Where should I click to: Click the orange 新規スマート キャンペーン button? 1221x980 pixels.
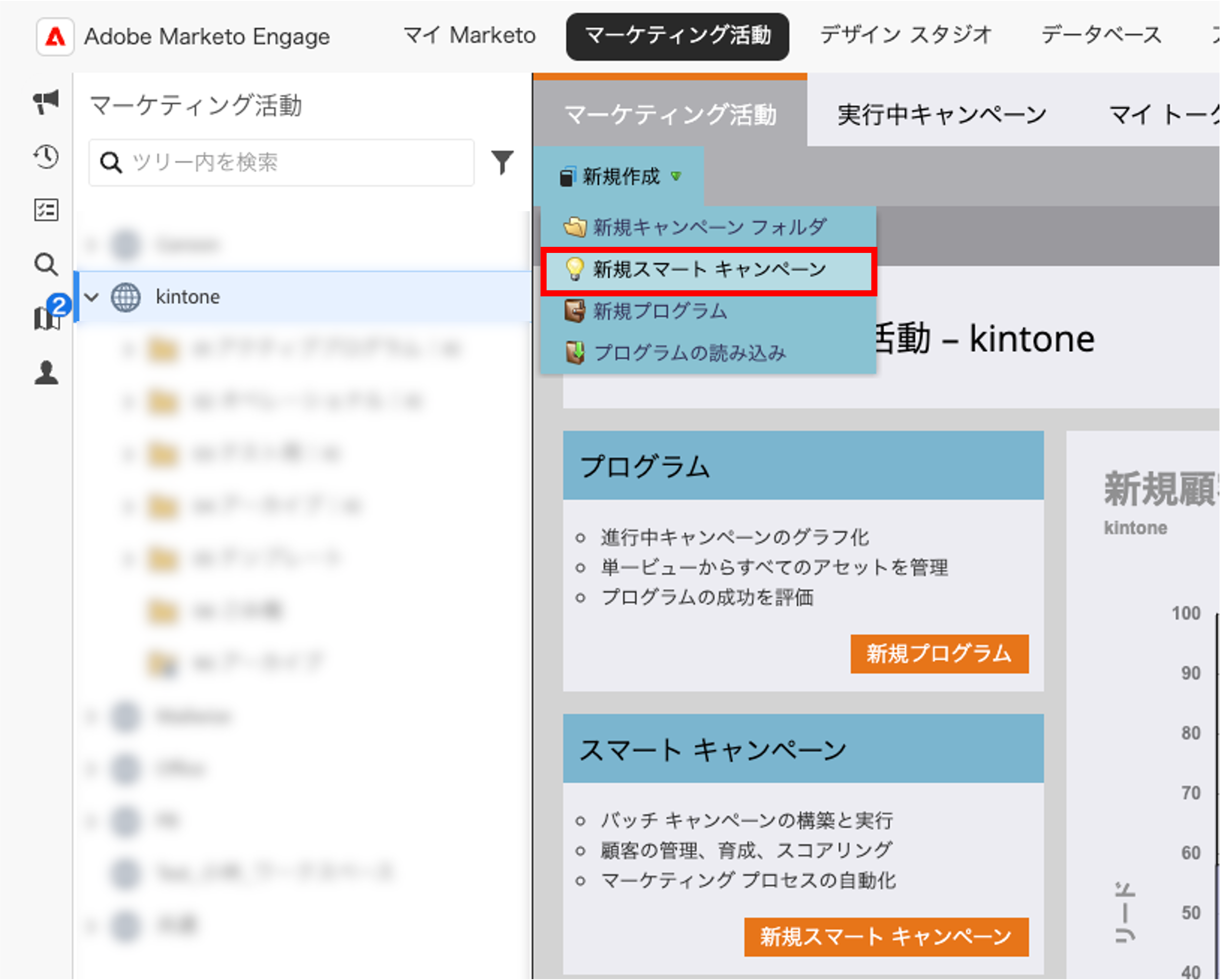pyautogui.click(x=887, y=937)
